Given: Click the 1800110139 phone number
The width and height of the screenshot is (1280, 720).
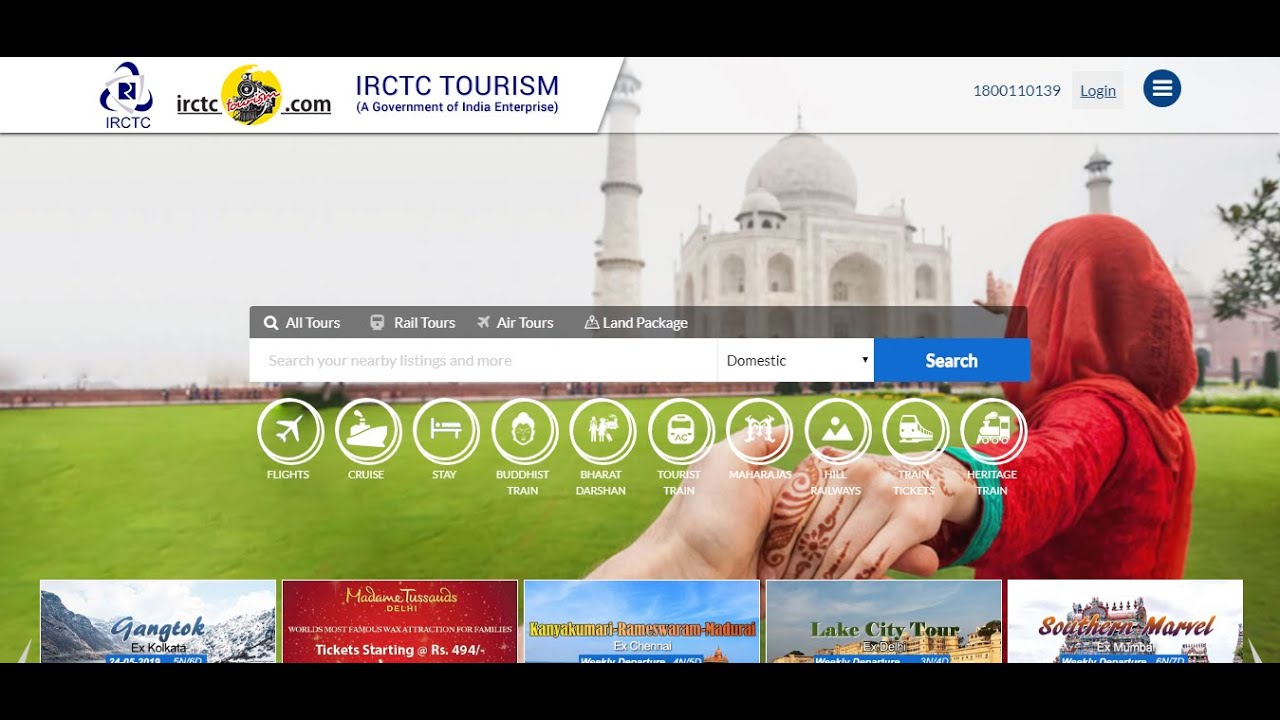Looking at the screenshot, I should click(1017, 90).
